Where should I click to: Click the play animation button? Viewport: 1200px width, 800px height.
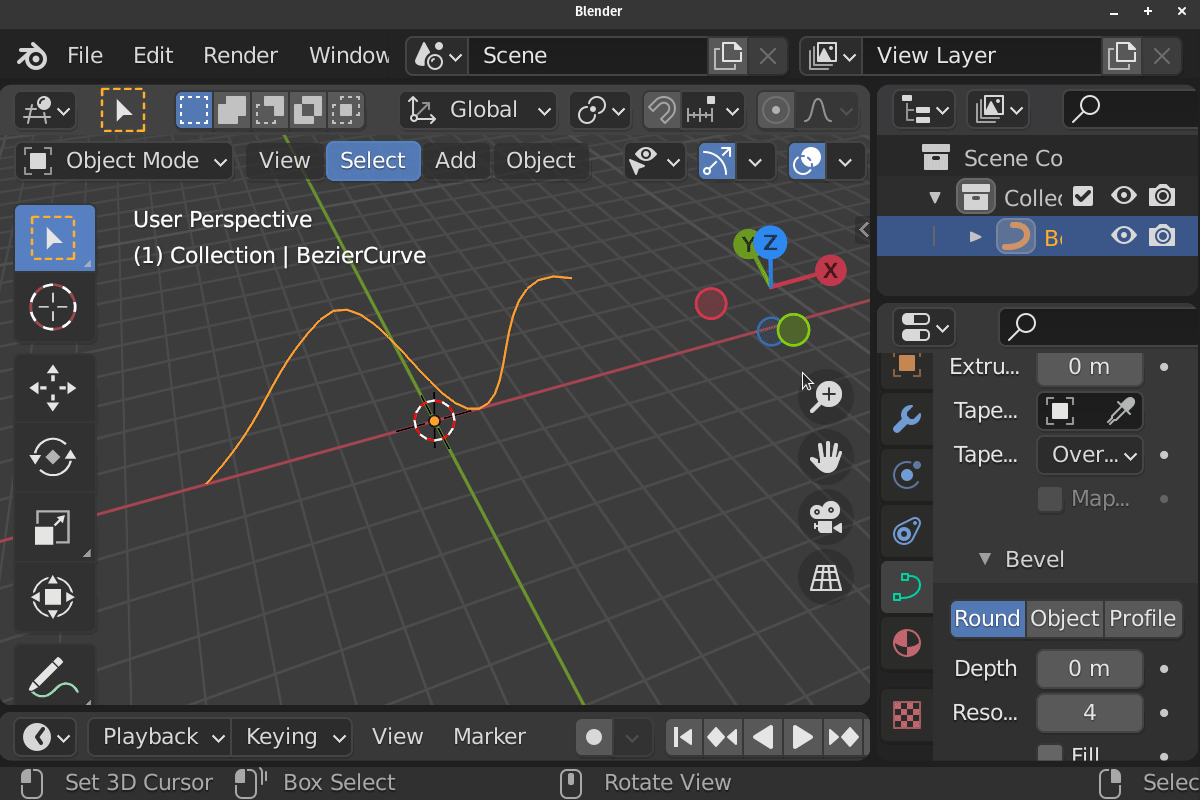click(803, 738)
